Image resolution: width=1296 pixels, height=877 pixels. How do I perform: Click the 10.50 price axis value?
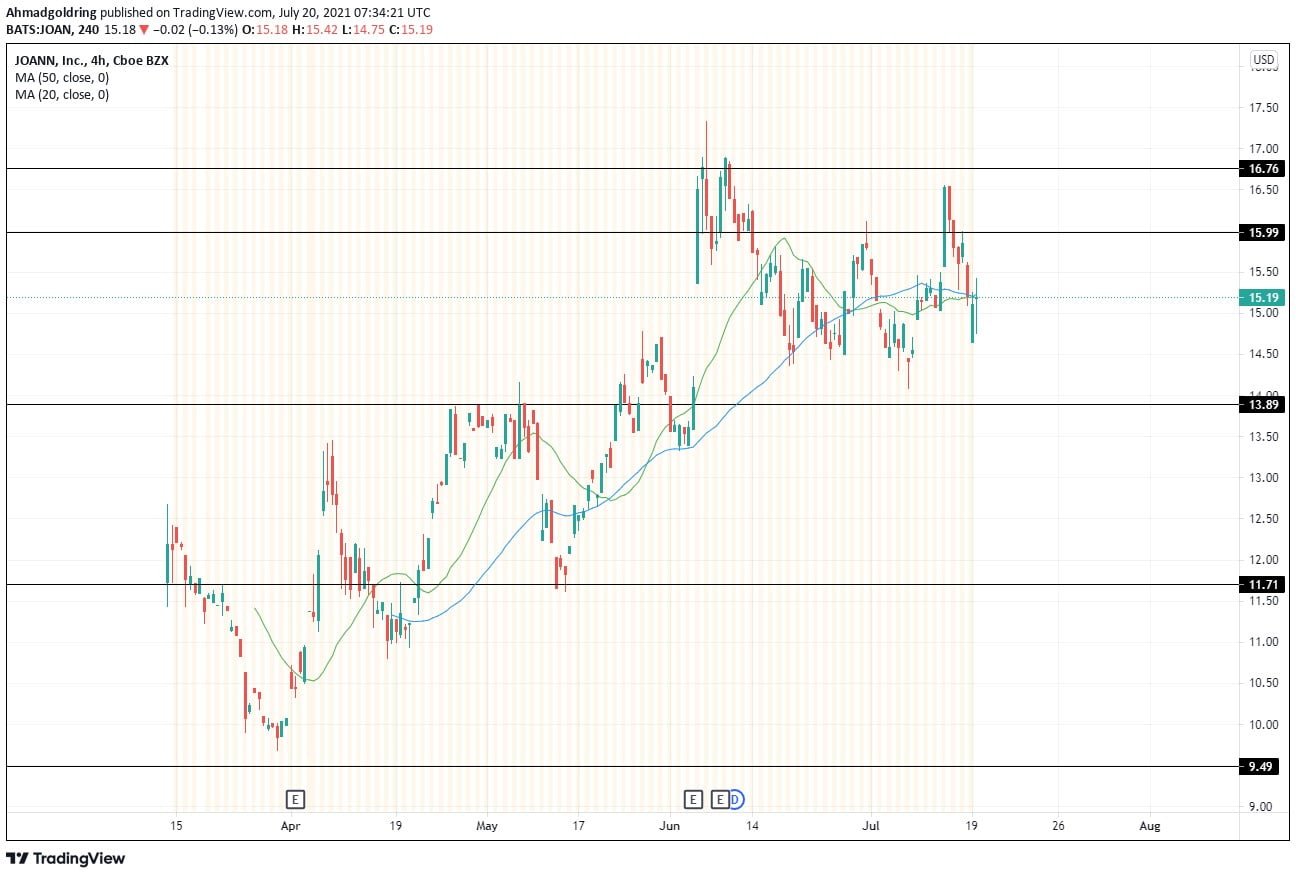coord(1263,683)
